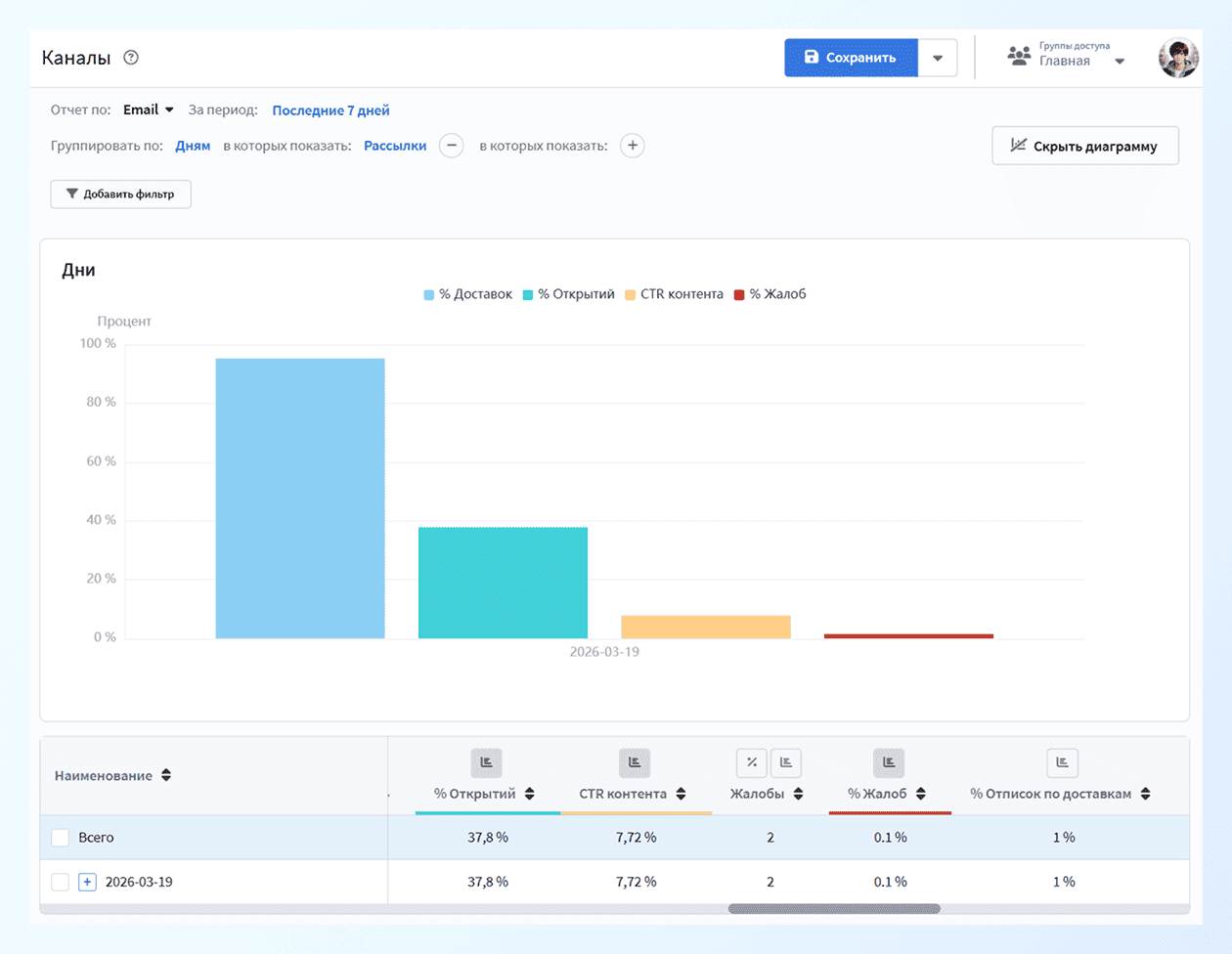Remove the Рассылки grouping with minus icon
This screenshot has height=954, width=1232.
pyautogui.click(x=451, y=146)
